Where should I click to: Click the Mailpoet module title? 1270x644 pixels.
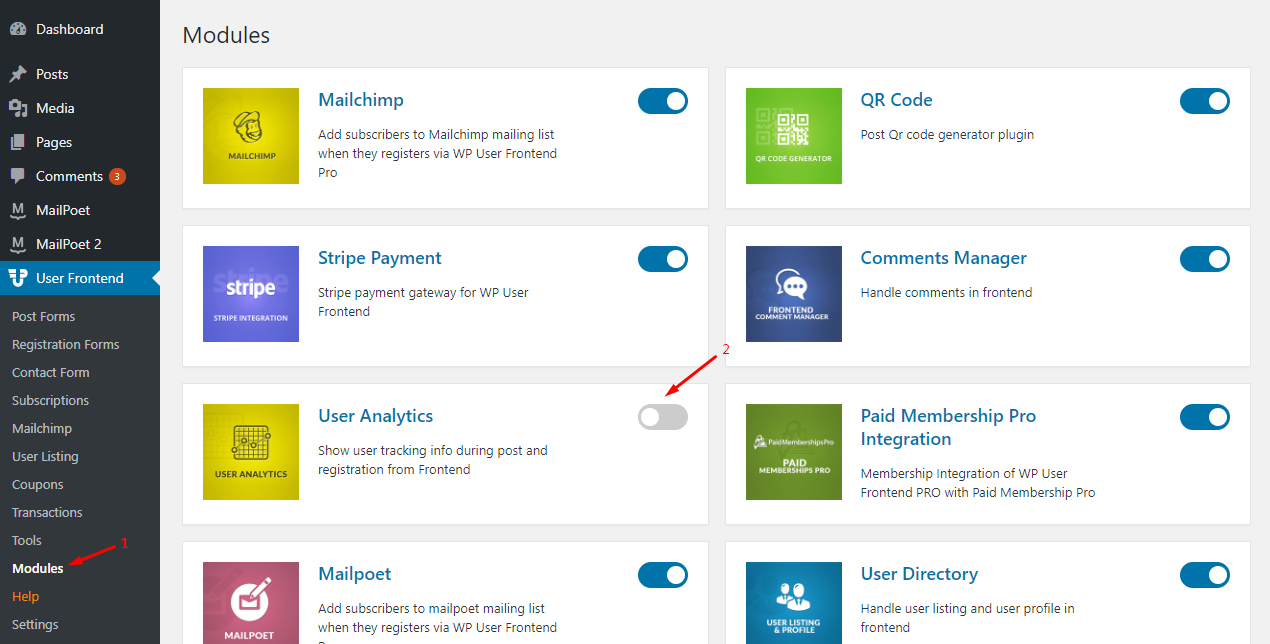[355, 574]
